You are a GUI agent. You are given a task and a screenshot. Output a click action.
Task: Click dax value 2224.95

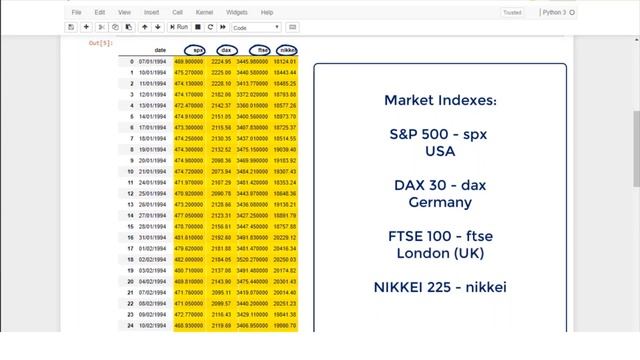[221, 62]
